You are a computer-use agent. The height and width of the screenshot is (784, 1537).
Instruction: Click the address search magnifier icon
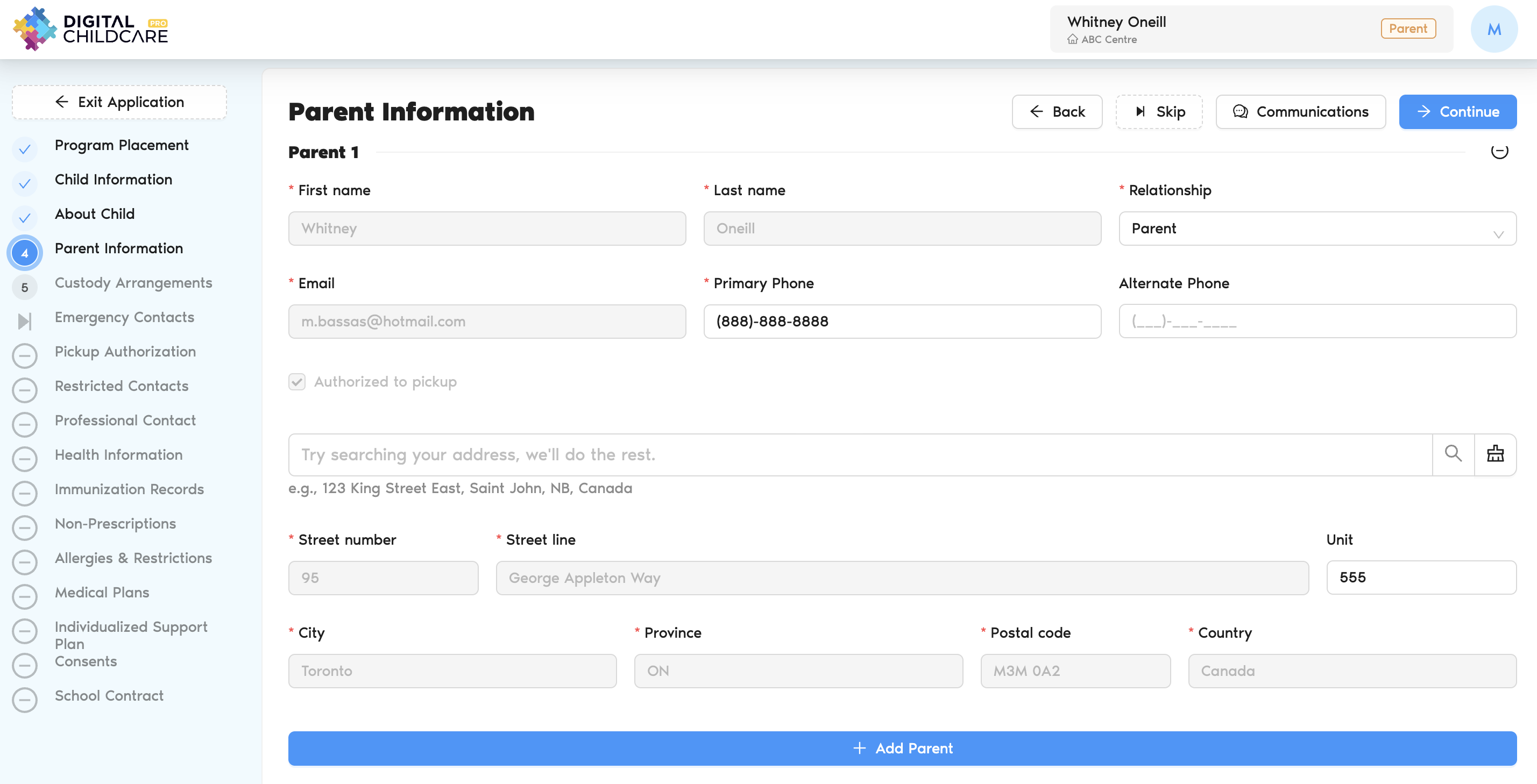point(1453,454)
